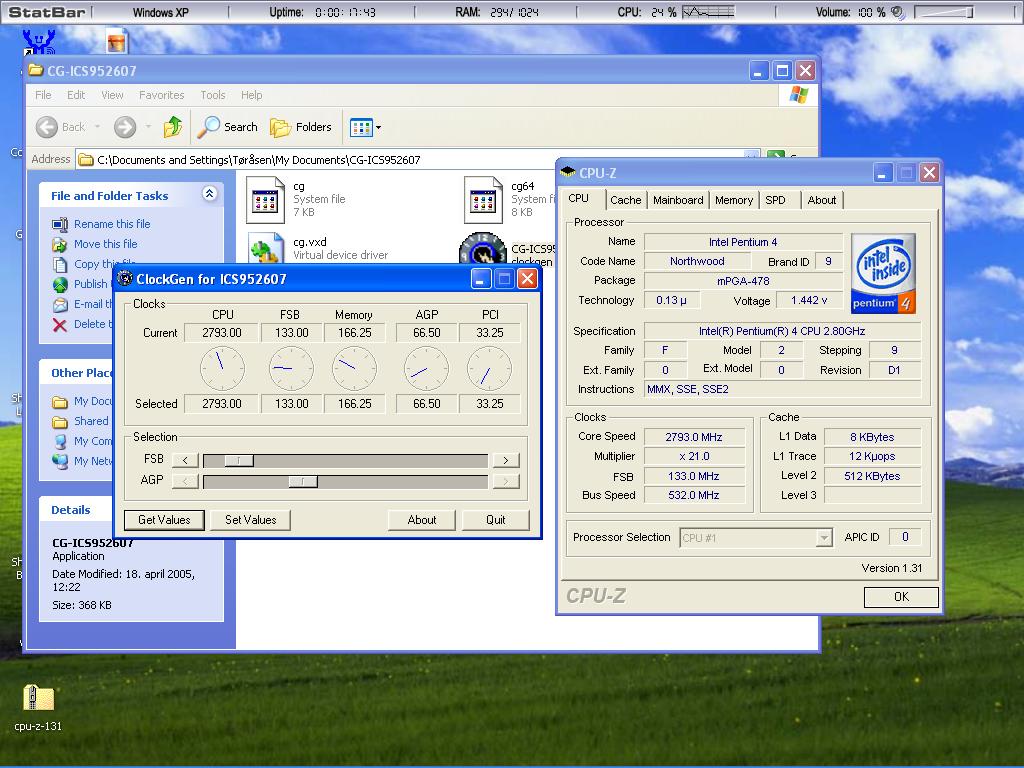
Task: Click the StatBar CPU usage graph
Action: point(708,12)
